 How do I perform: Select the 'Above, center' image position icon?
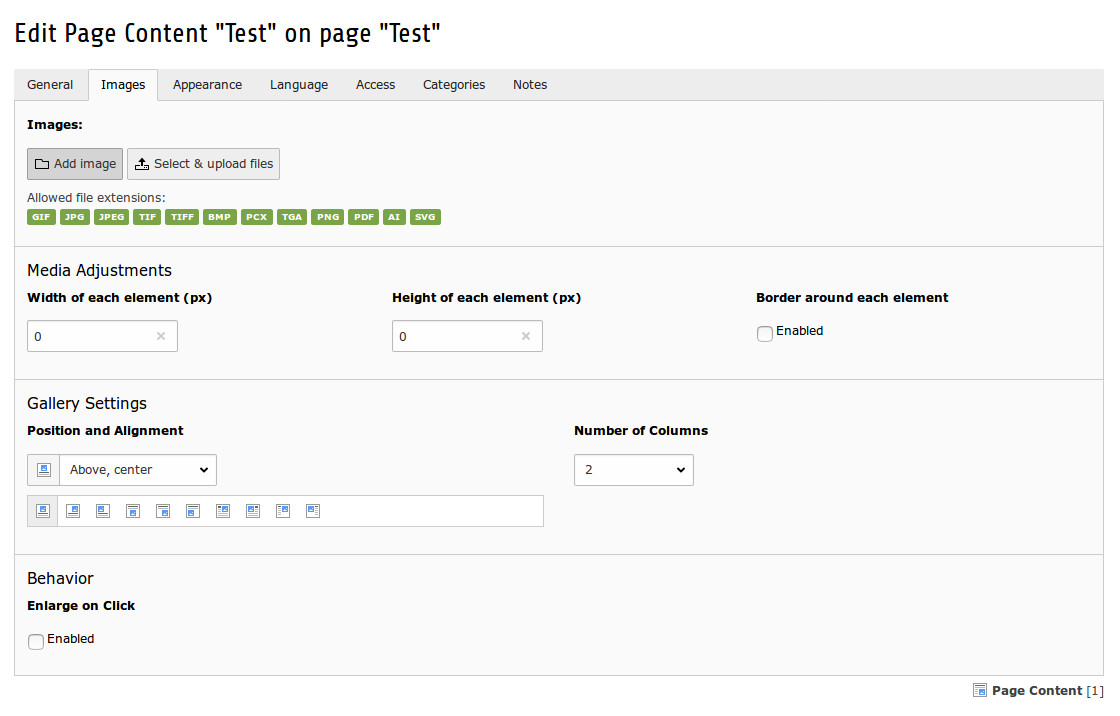43,511
